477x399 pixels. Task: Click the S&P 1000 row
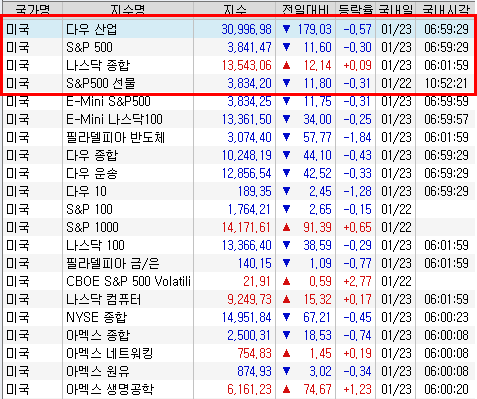[x=239, y=227]
